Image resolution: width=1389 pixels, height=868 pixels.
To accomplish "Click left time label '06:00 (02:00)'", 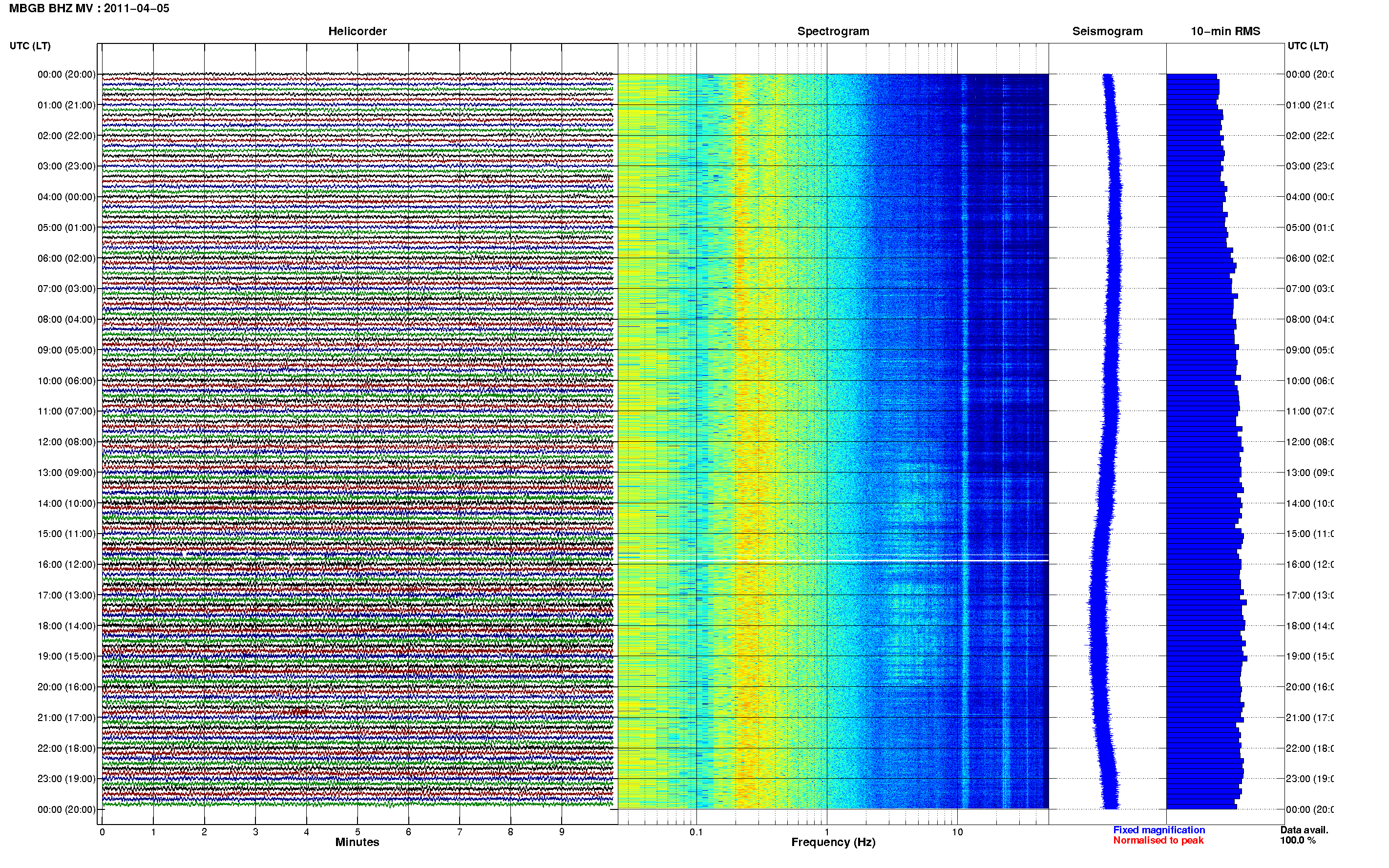I will 66,258.
